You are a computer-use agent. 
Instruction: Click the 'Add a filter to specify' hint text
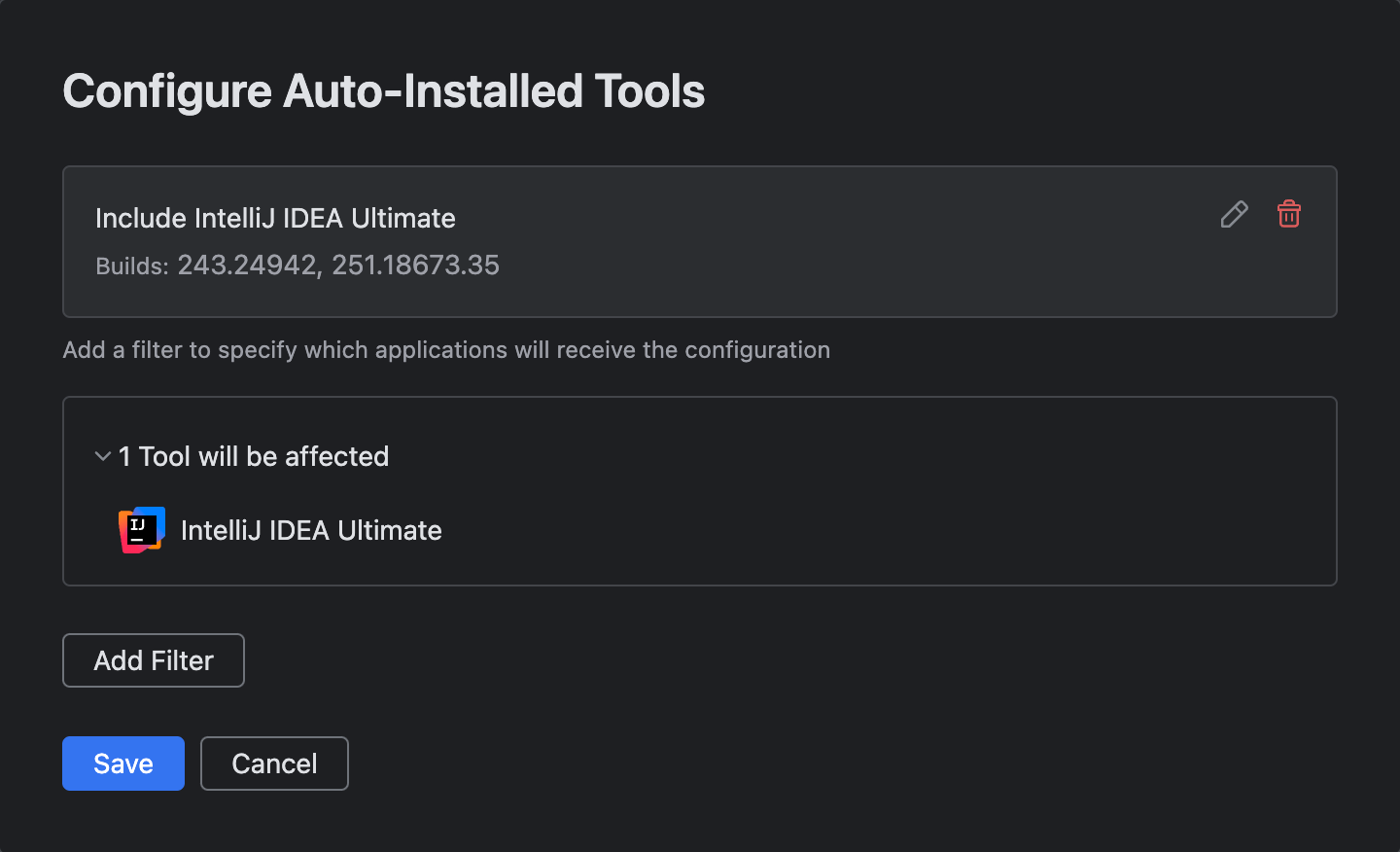tap(446, 350)
